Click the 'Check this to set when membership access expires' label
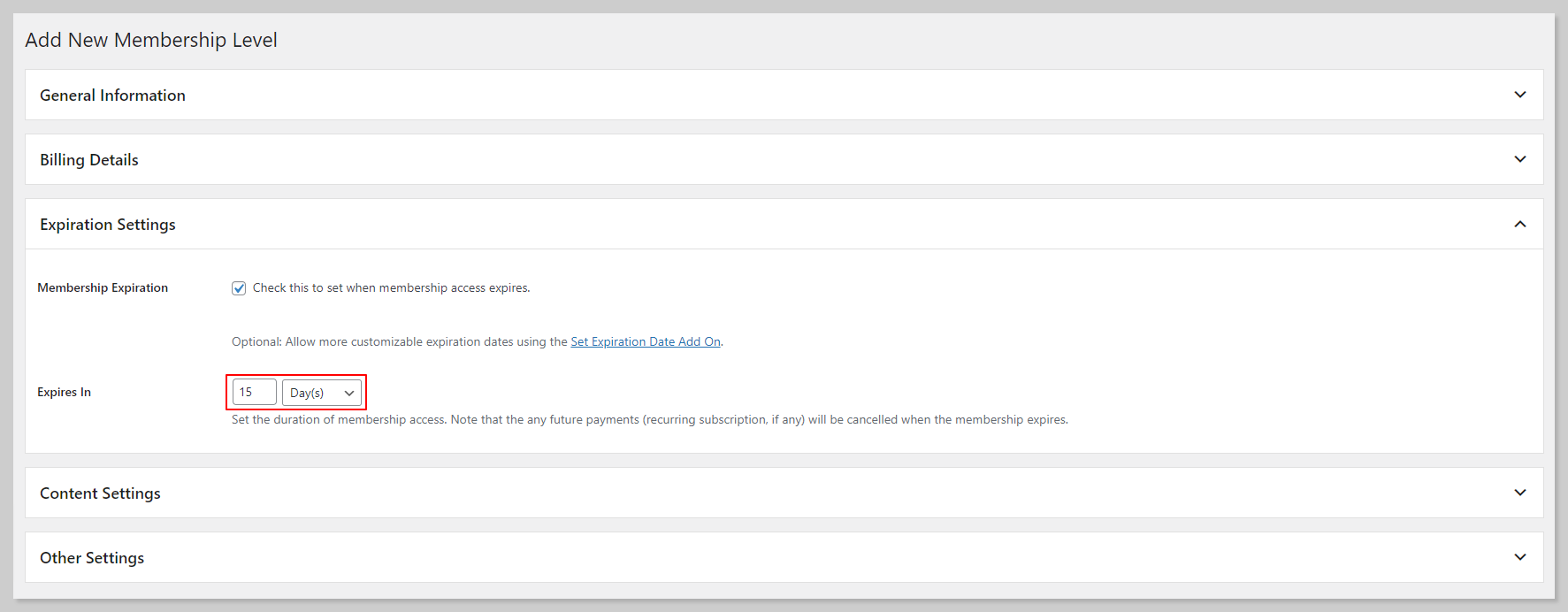Screen dimensions: 1568x612 391,288
